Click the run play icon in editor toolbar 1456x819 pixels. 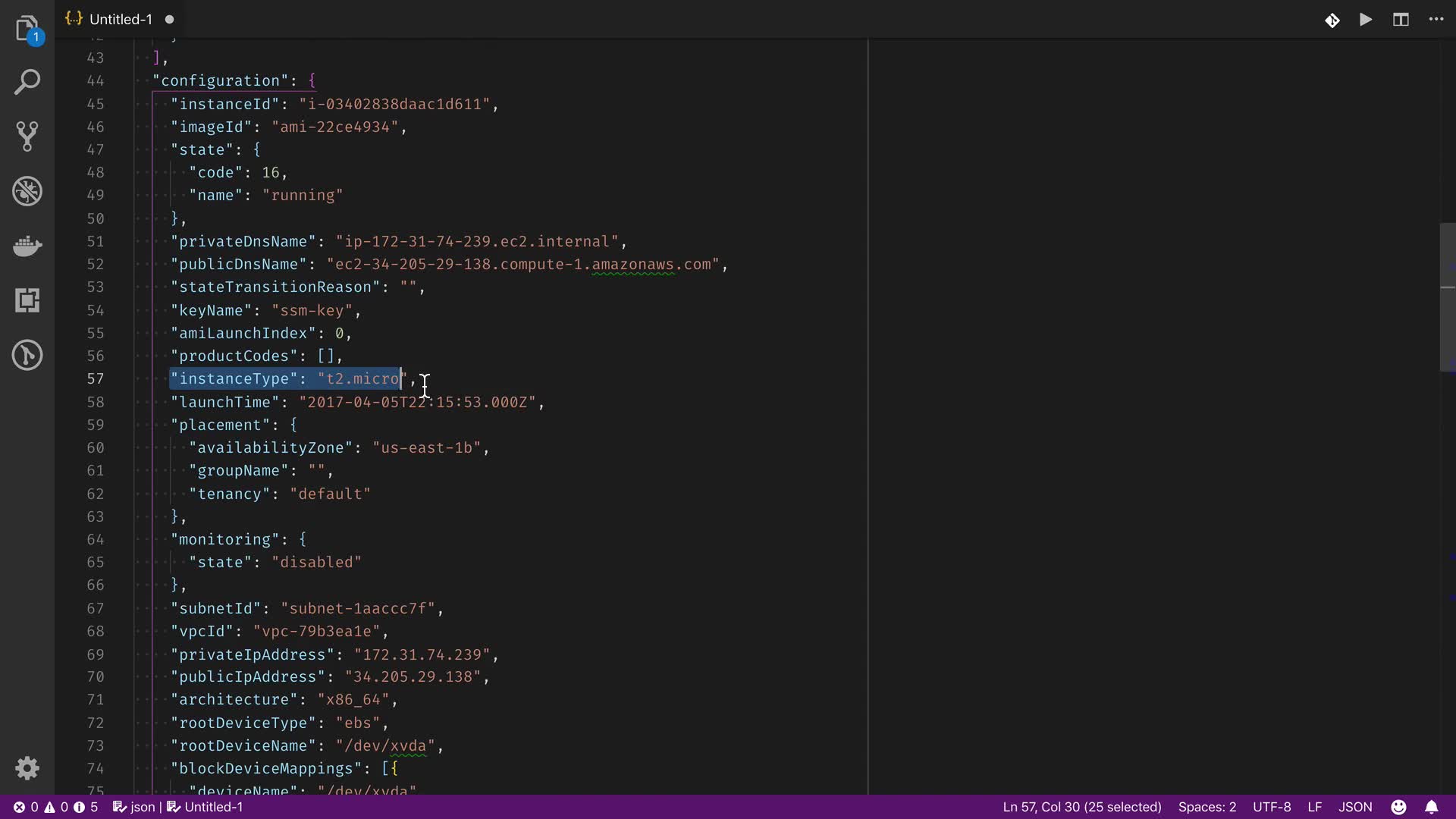point(1366,20)
